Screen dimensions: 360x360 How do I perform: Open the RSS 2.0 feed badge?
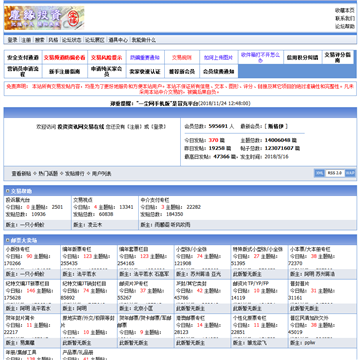(334, 173)
